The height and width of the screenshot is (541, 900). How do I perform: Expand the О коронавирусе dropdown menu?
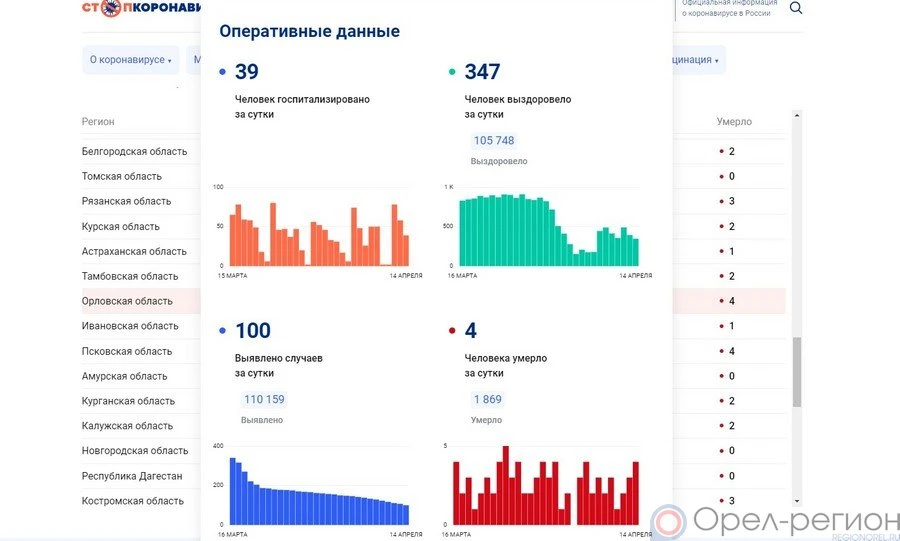click(130, 60)
